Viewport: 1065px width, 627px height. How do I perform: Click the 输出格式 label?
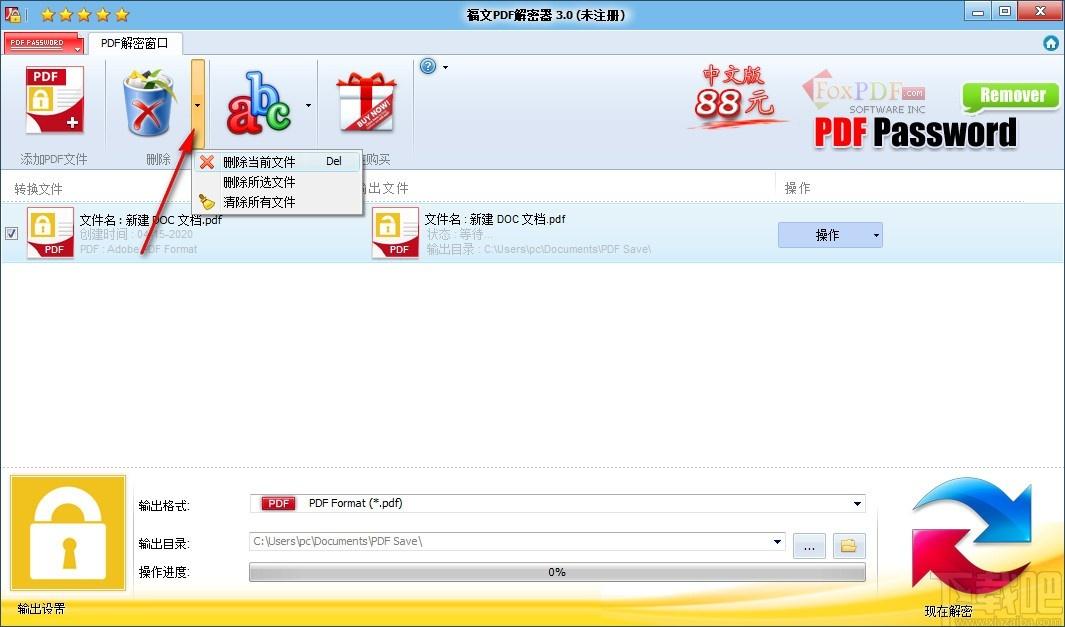click(x=164, y=505)
